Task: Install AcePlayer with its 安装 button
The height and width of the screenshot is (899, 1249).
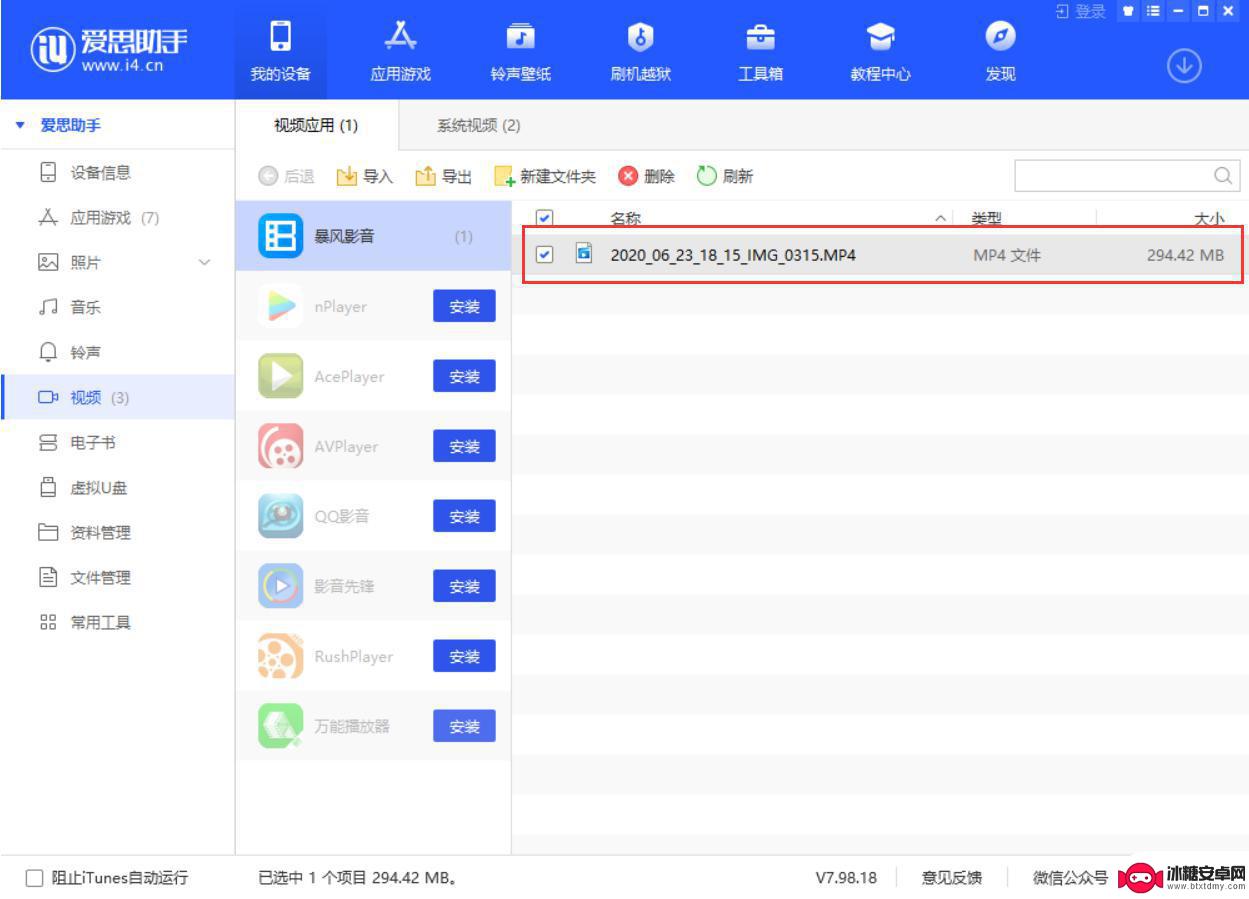Action: (x=464, y=376)
